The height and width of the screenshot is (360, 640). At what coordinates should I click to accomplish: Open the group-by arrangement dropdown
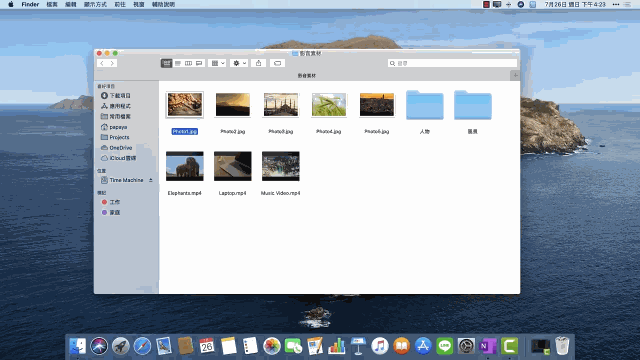pyautogui.click(x=217, y=63)
